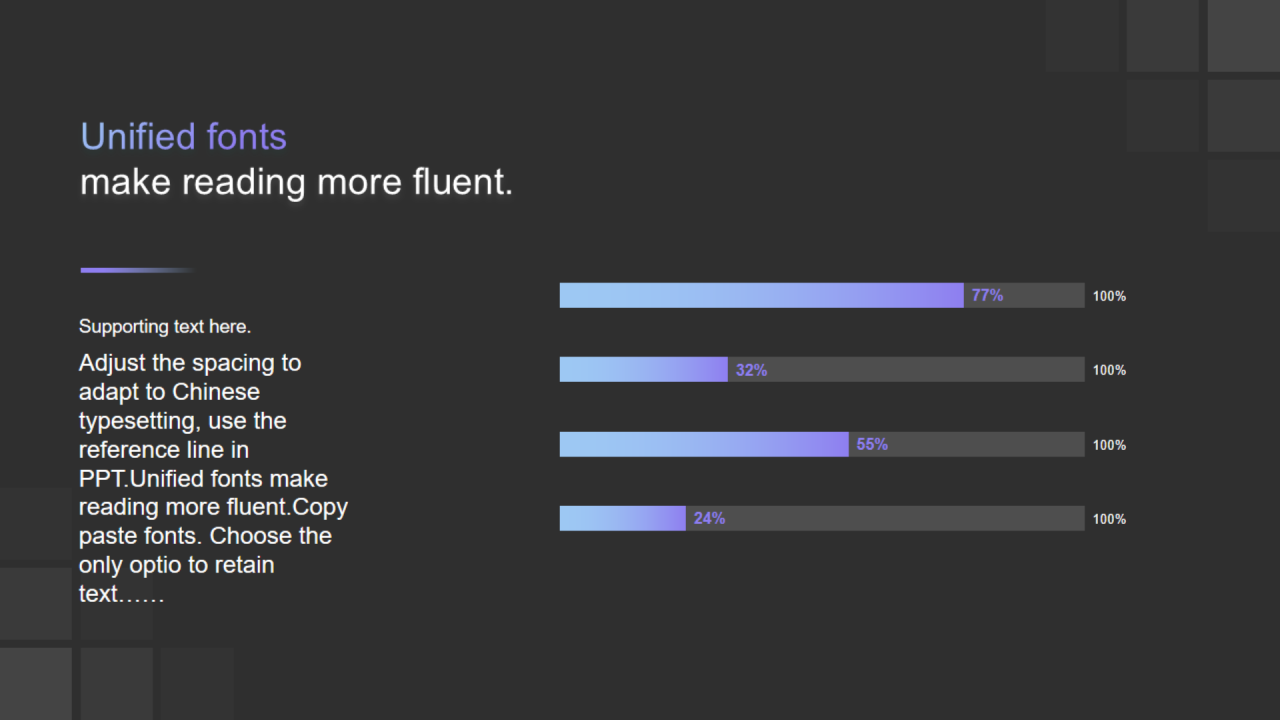
Task: Click the 77% progress bar fill
Action: pyautogui.click(x=761, y=295)
